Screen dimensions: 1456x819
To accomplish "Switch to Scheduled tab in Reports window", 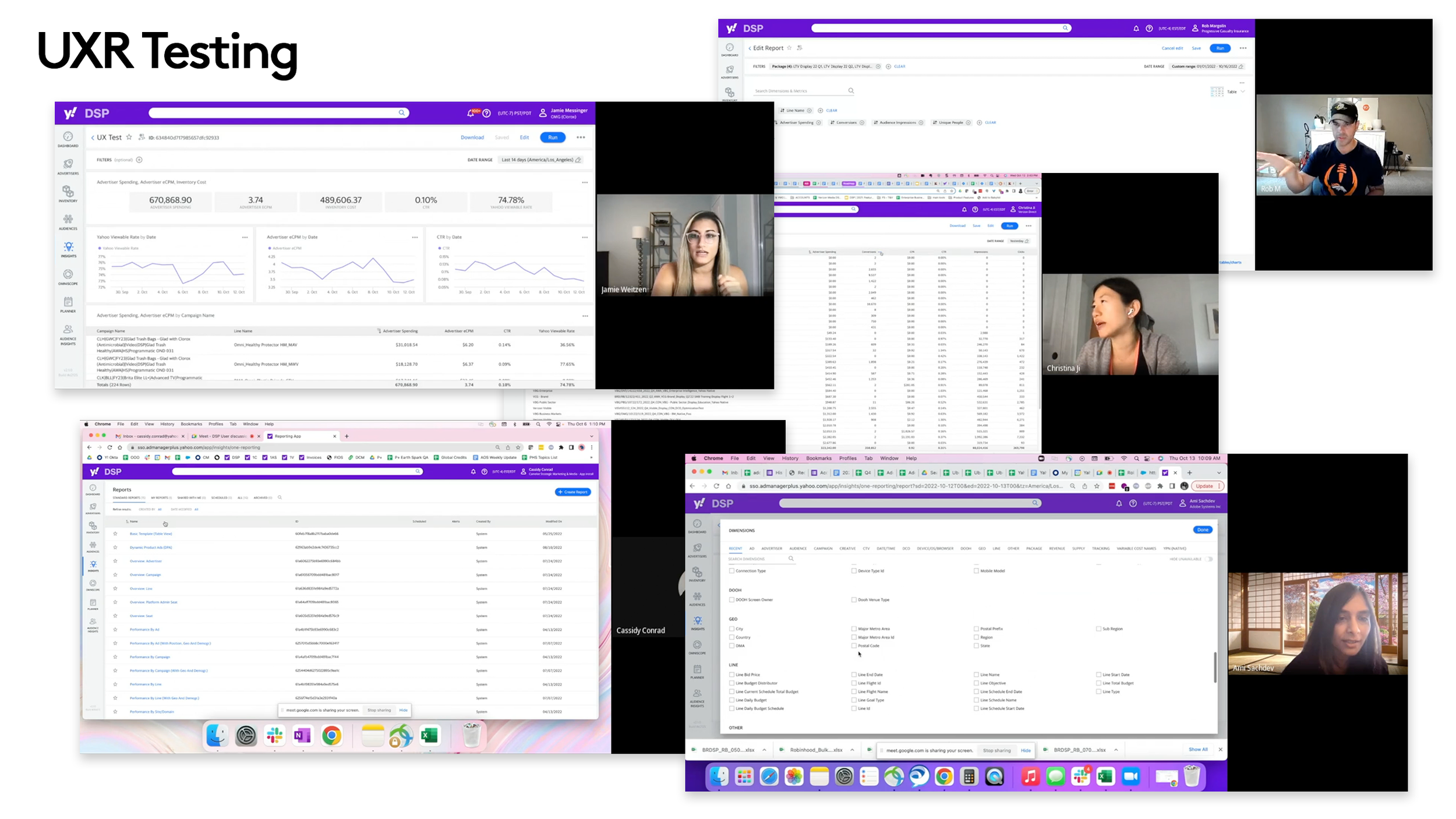I will pos(221,498).
